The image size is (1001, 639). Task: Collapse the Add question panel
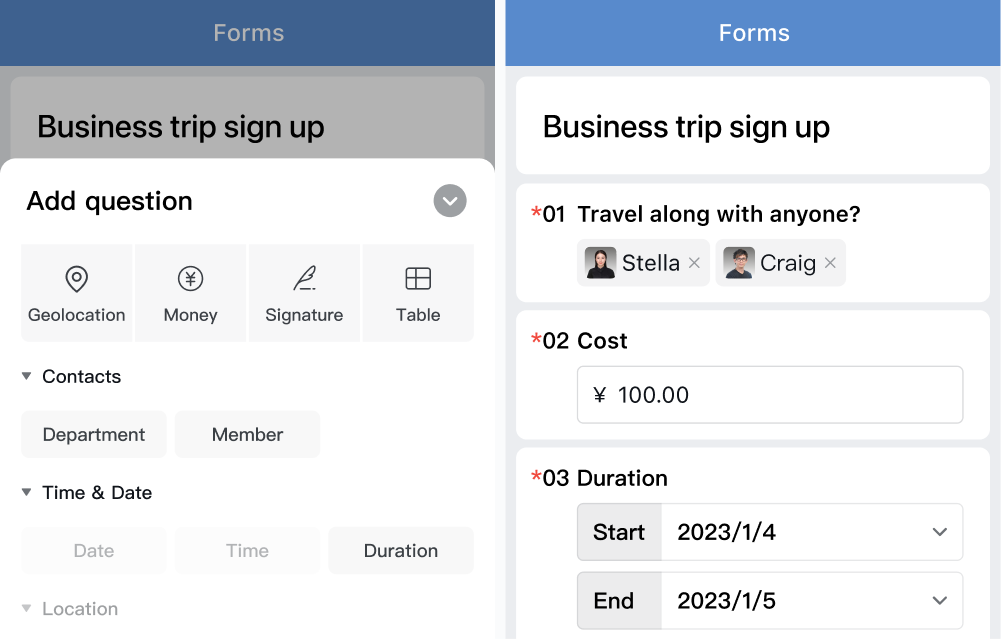[450, 201]
